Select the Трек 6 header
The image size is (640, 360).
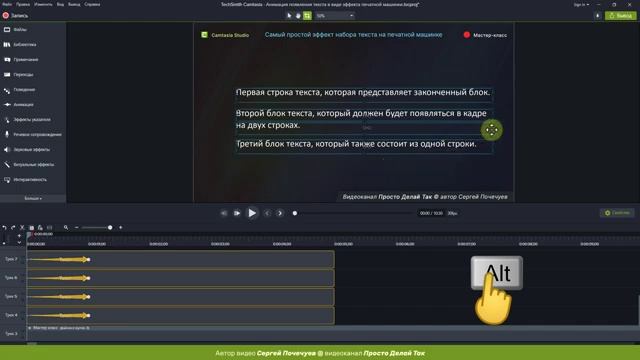[x=13, y=278]
